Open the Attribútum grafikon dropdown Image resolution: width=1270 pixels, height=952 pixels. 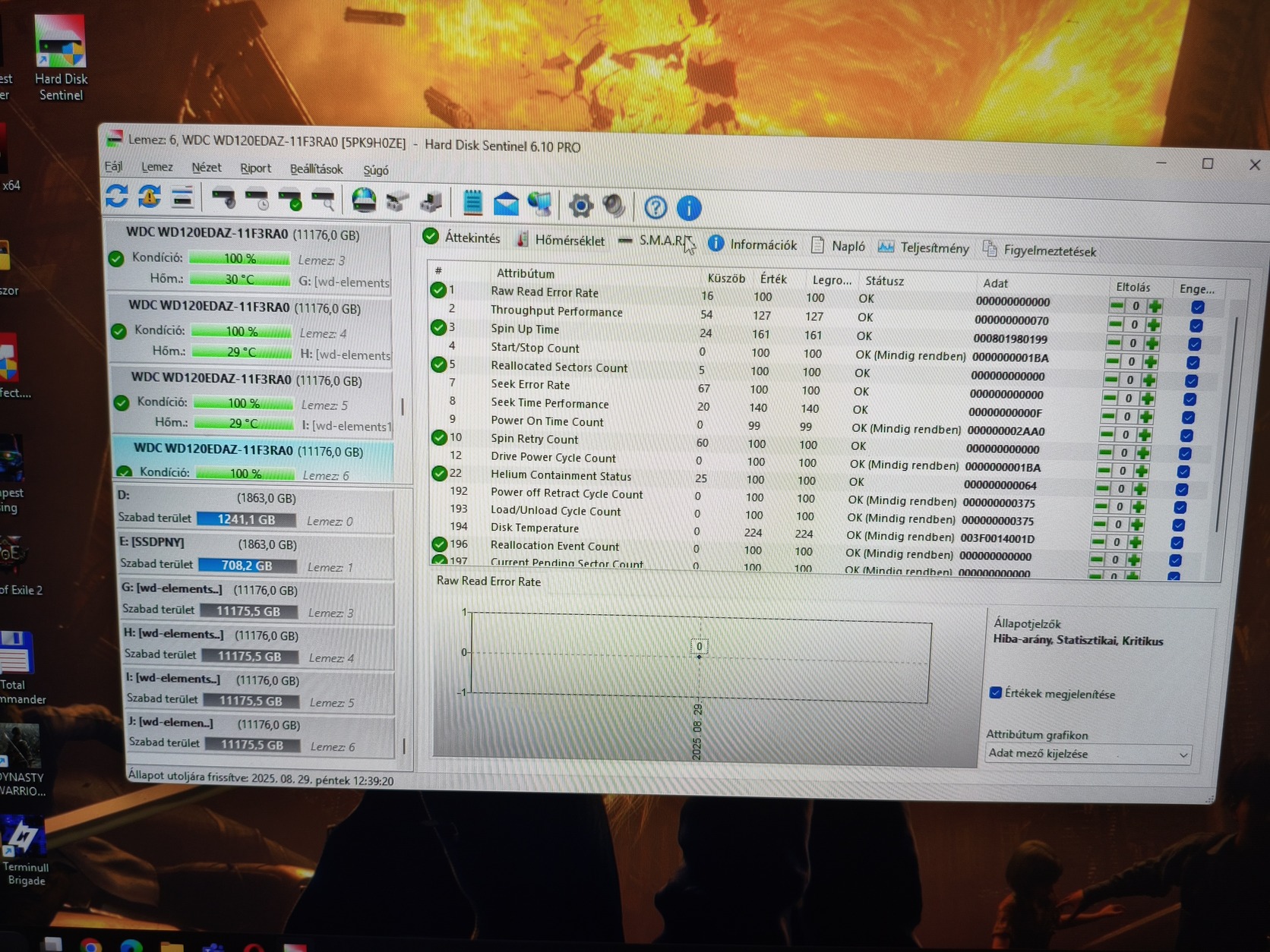(x=1087, y=754)
